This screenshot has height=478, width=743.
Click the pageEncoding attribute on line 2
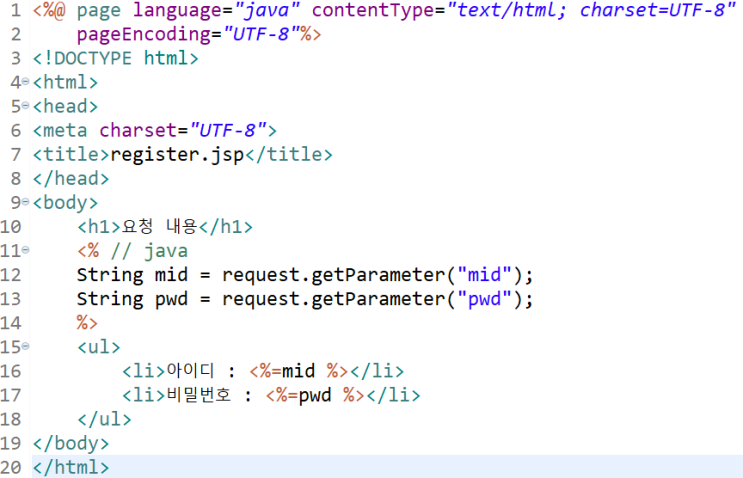tap(144, 35)
